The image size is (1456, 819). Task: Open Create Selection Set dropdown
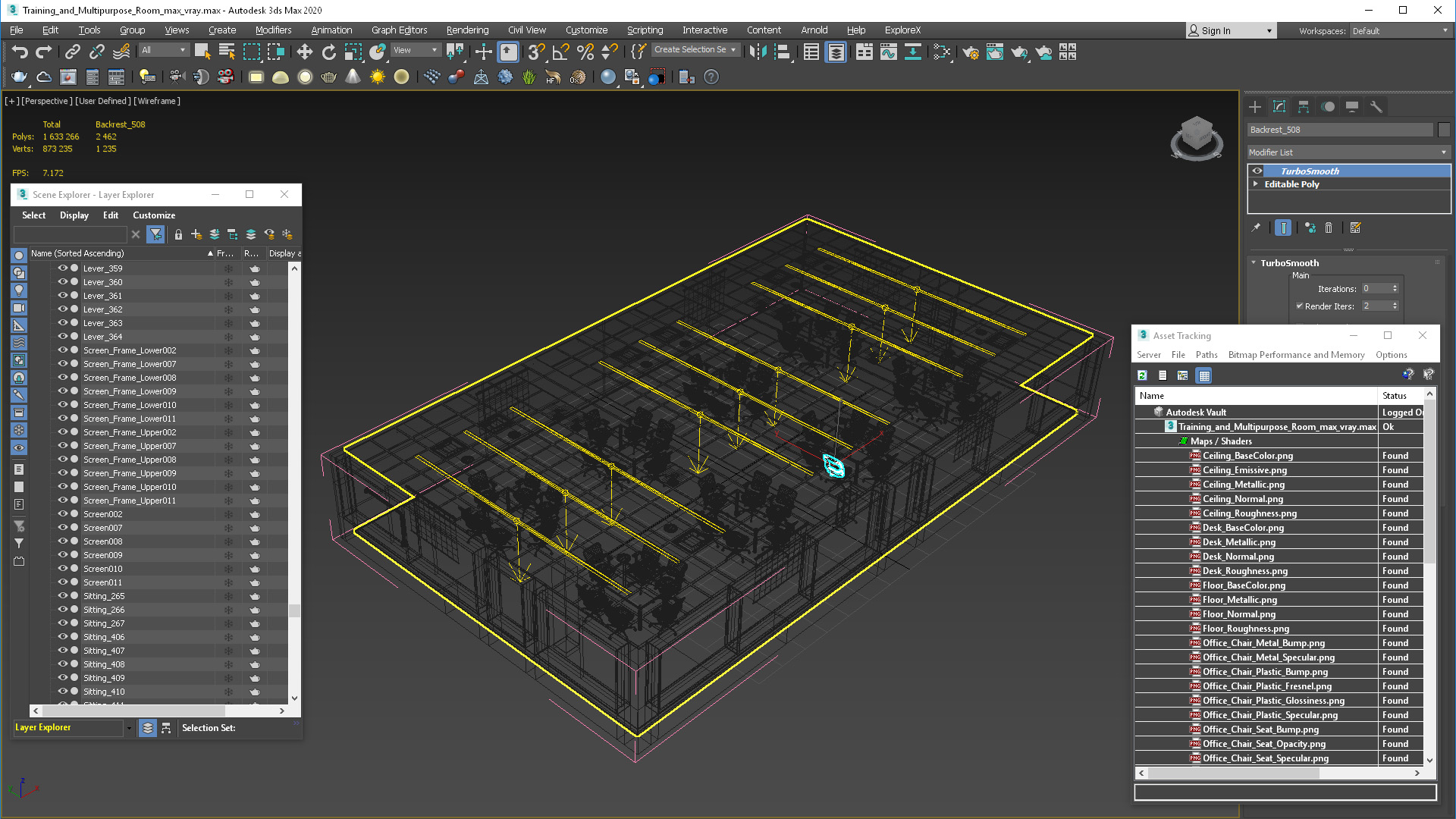(x=695, y=50)
